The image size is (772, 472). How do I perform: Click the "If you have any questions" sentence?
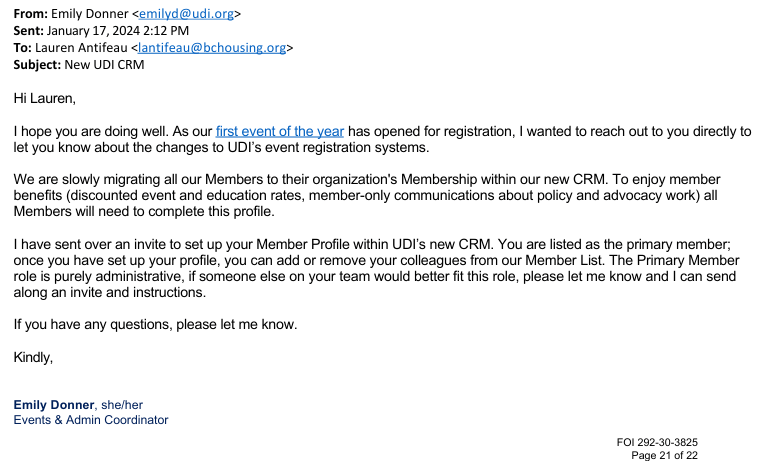(156, 324)
